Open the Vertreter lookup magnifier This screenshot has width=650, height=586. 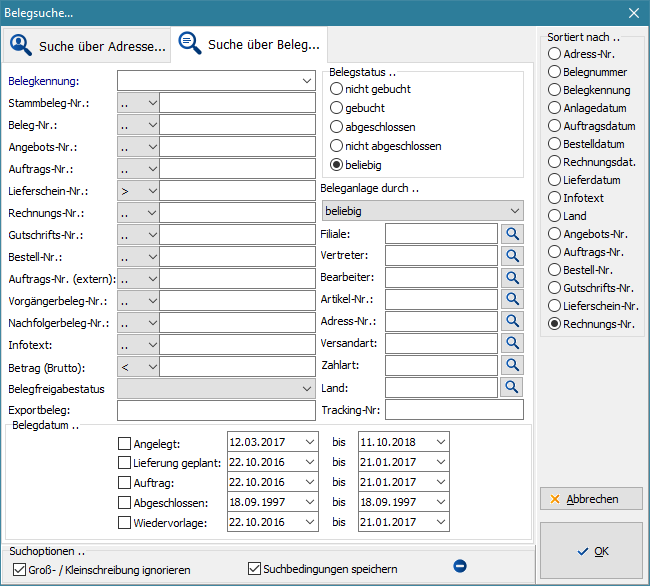click(x=512, y=256)
